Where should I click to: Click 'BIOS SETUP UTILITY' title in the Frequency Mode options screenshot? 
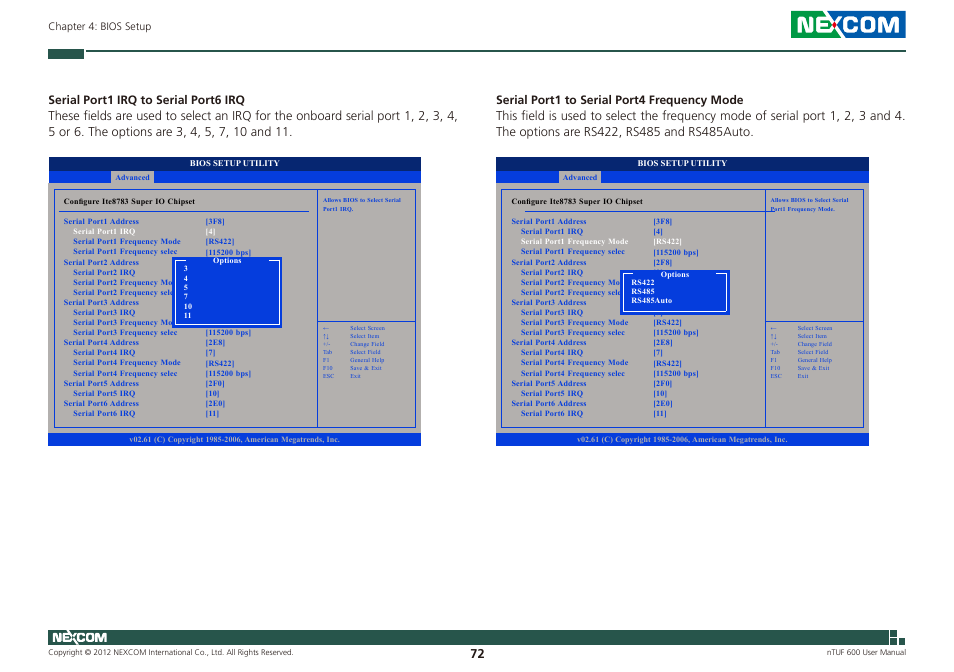coord(682,163)
